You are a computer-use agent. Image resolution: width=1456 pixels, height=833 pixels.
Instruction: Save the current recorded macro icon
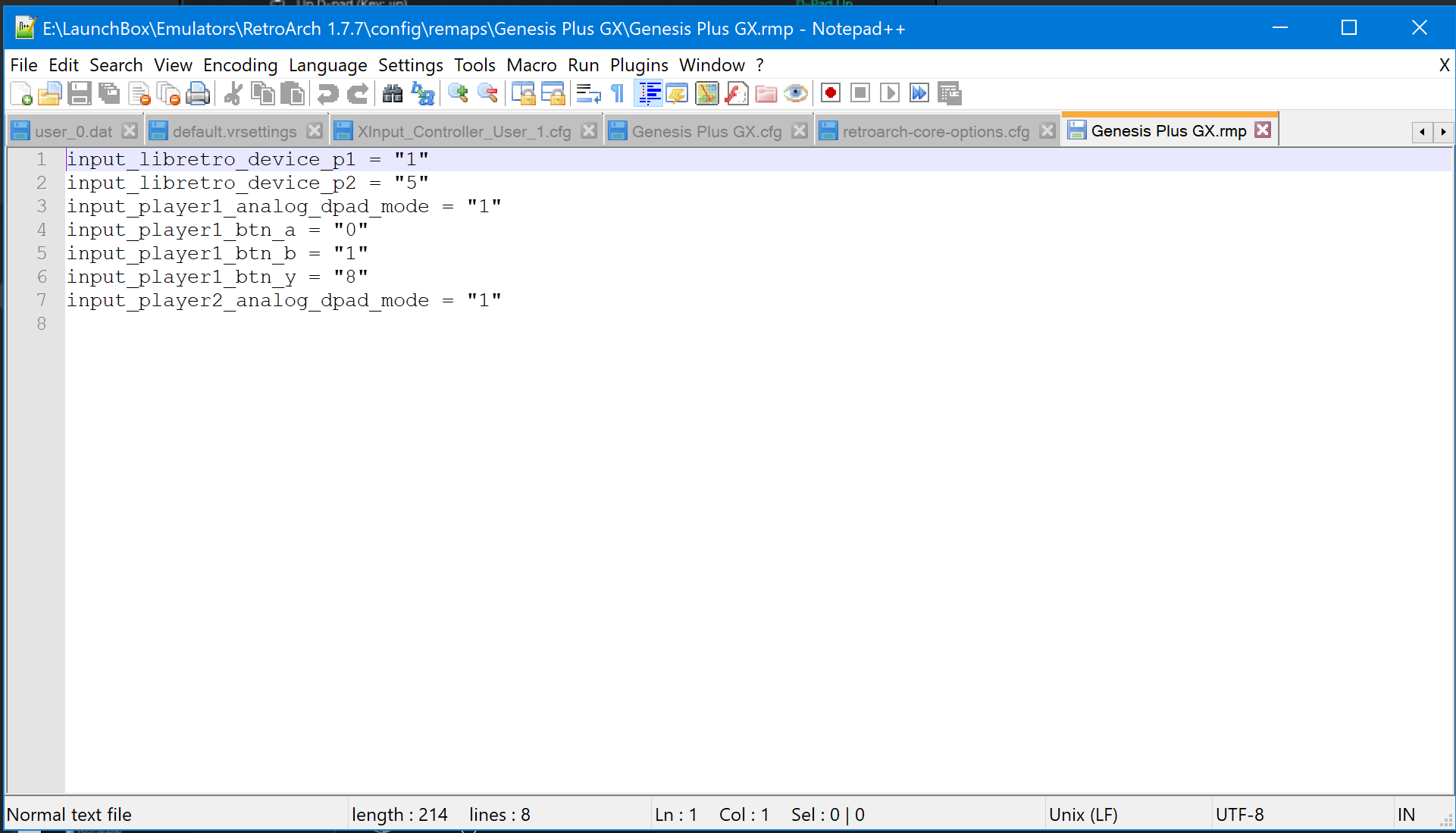pos(949,93)
